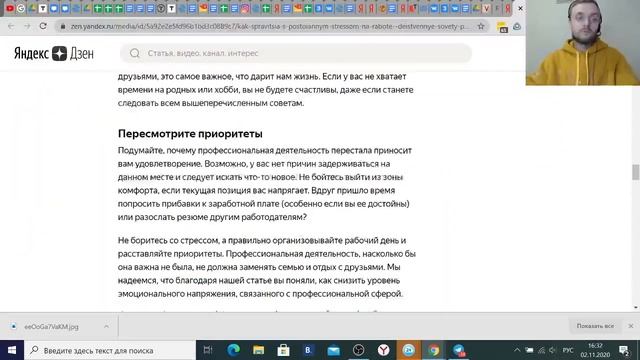The height and width of the screenshot is (360, 640).
Task: Show hidden system tray icons
Action: tap(517, 350)
